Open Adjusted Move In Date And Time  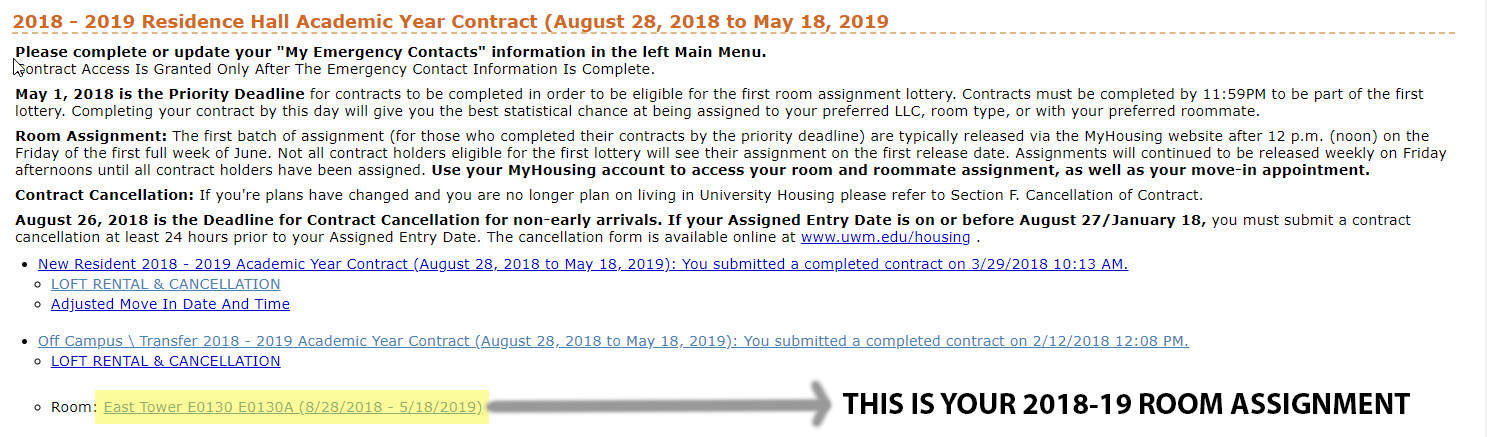170,304
